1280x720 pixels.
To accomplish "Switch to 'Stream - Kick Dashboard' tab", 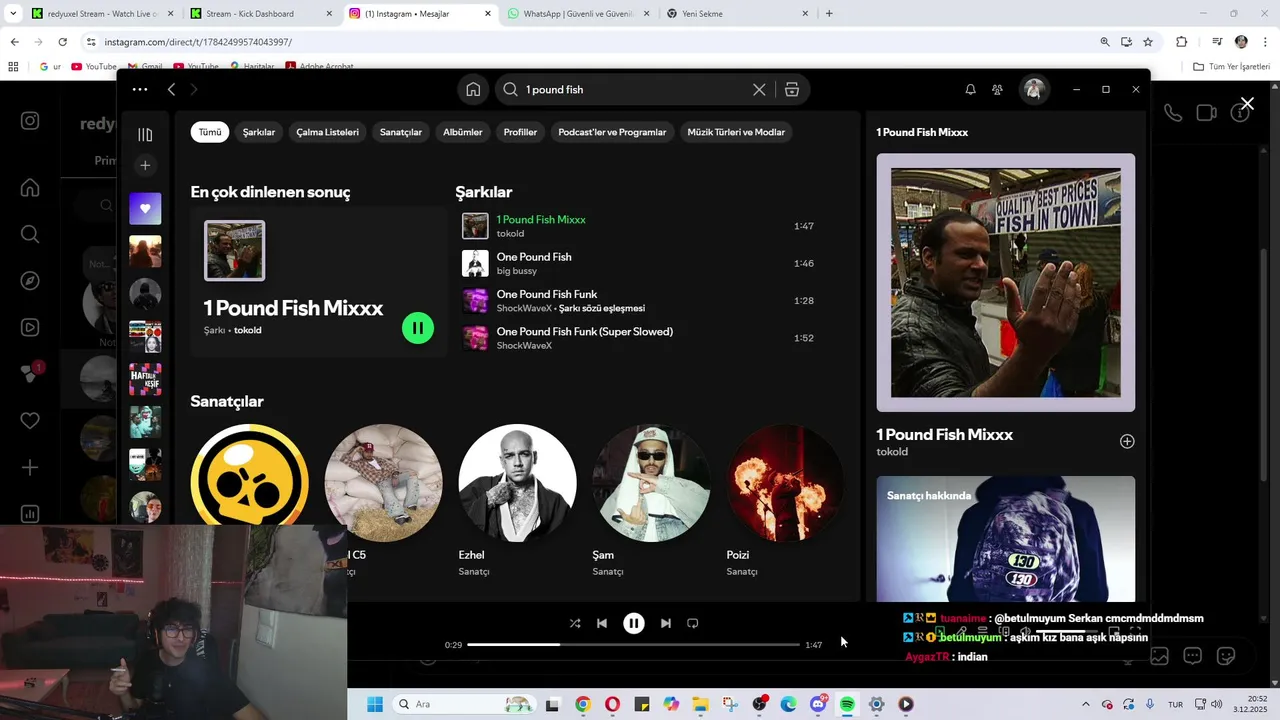I will pyautogui.click(x=261, y=14).
